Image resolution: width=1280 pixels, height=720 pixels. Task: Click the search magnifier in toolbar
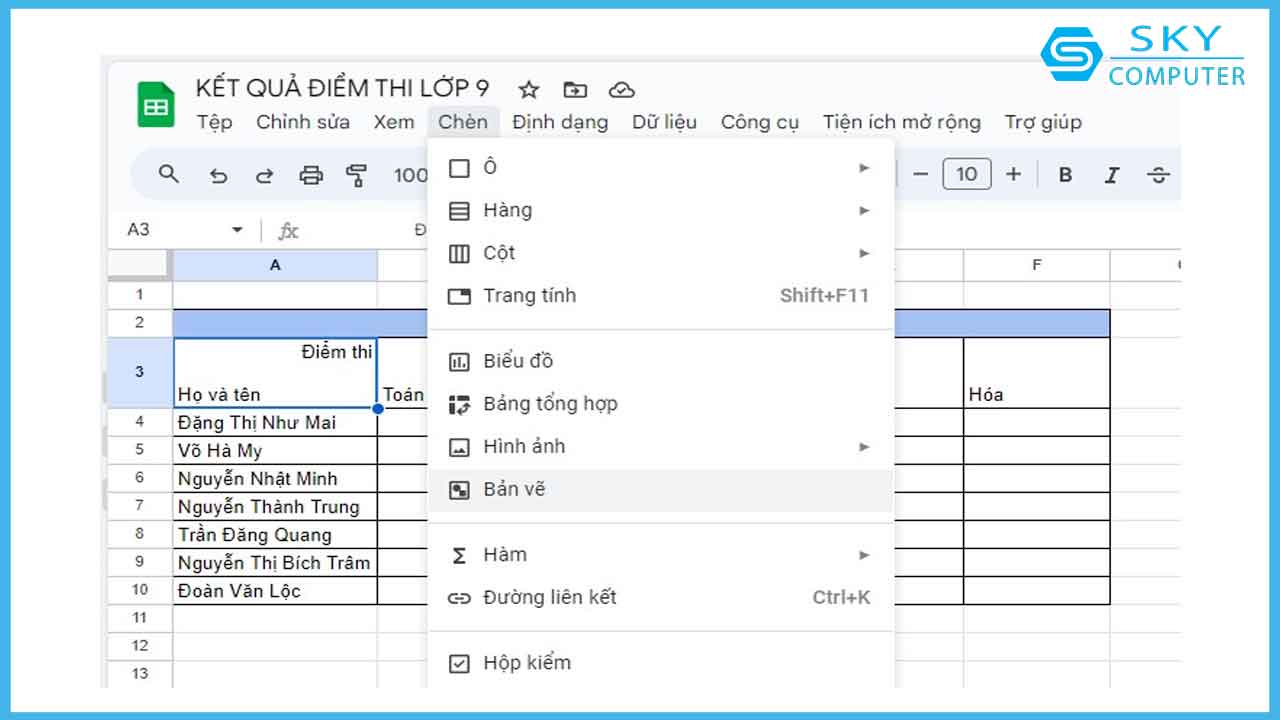[x=169, y=175]
